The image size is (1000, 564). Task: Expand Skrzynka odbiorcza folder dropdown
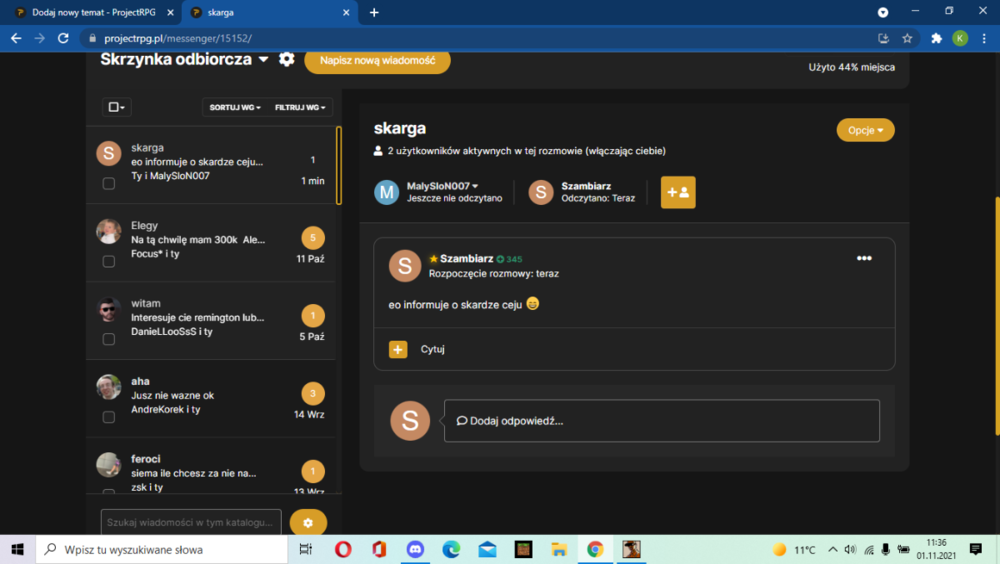(x=263, y=59)
